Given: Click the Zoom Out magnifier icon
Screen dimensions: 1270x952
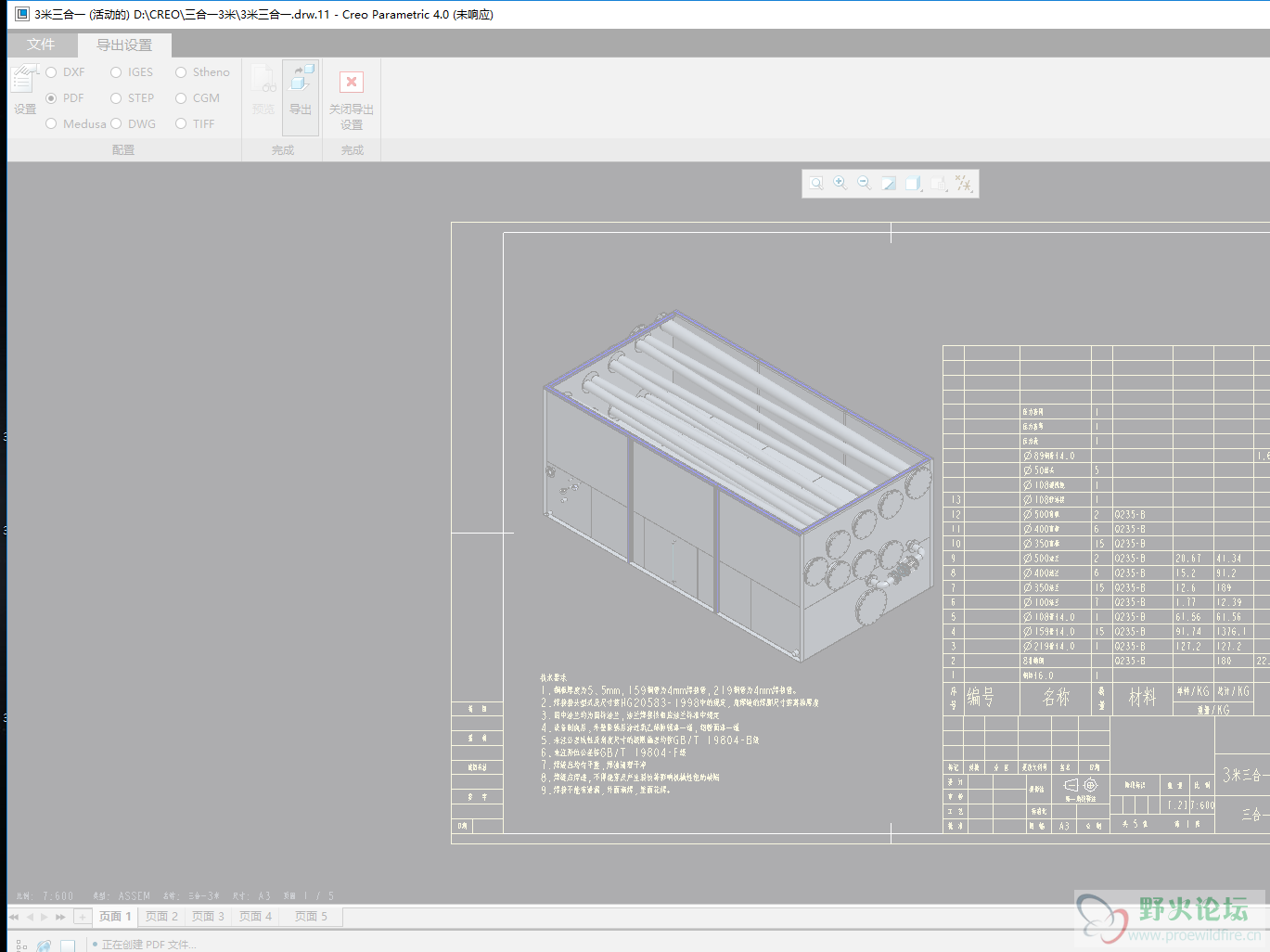Looking at the screenshot, I should click(865, 184).
